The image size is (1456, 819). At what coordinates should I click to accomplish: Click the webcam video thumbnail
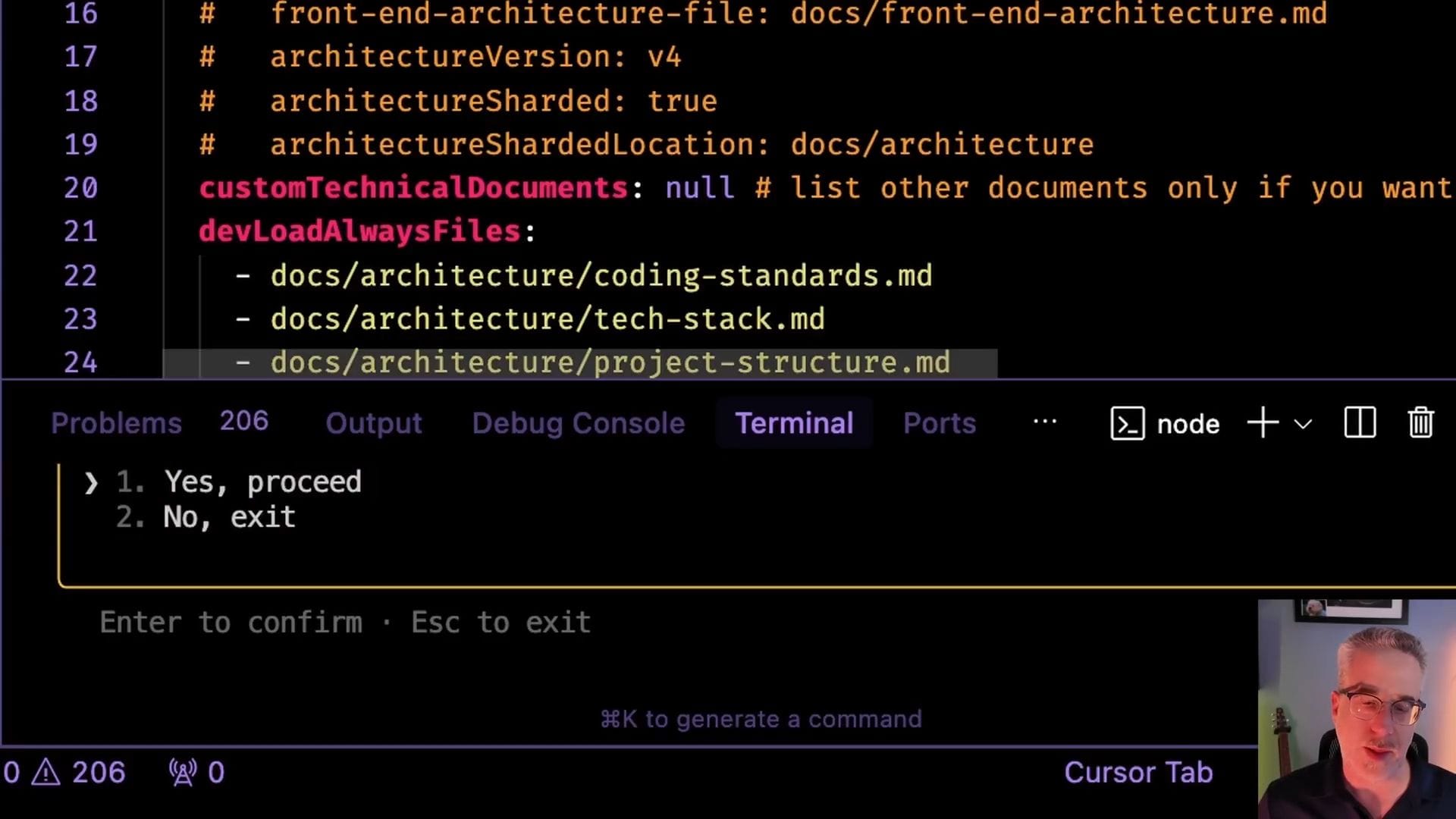(x=1357, y=709)
